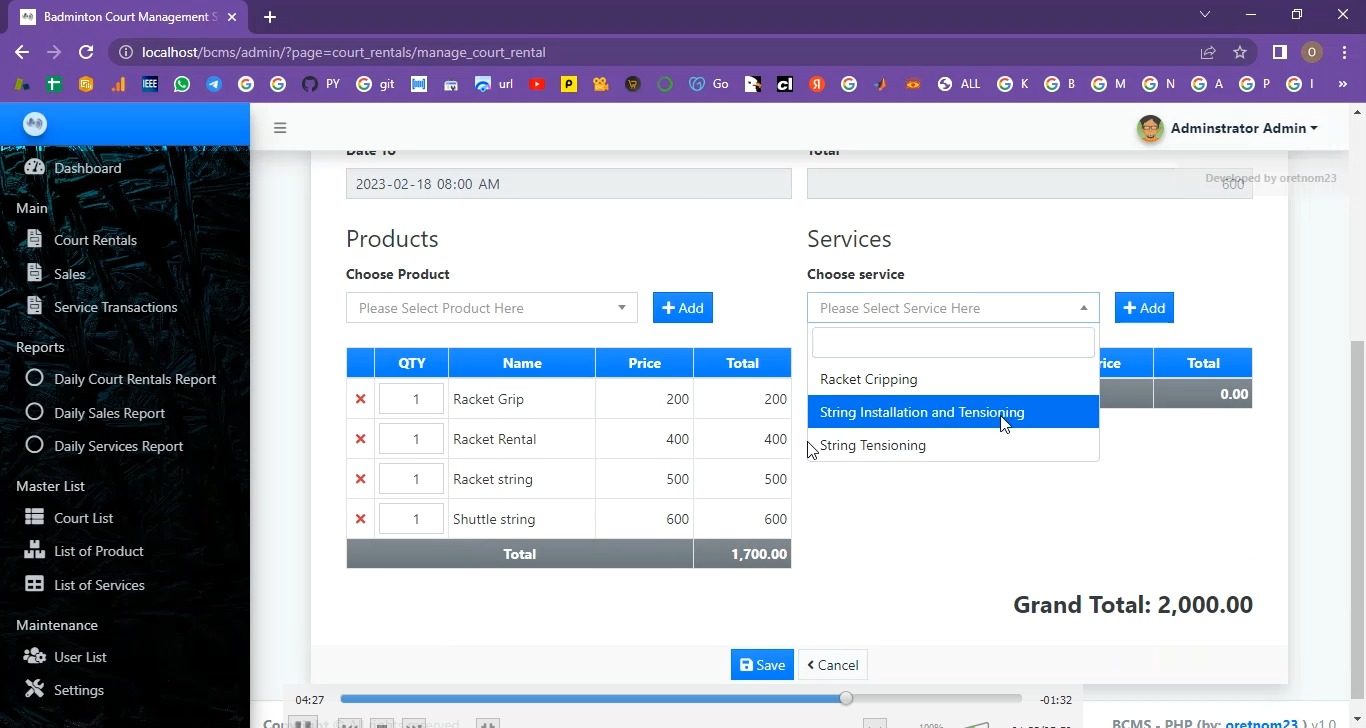
Task: Click the YouTube bookmark icon
Action: 537,84
